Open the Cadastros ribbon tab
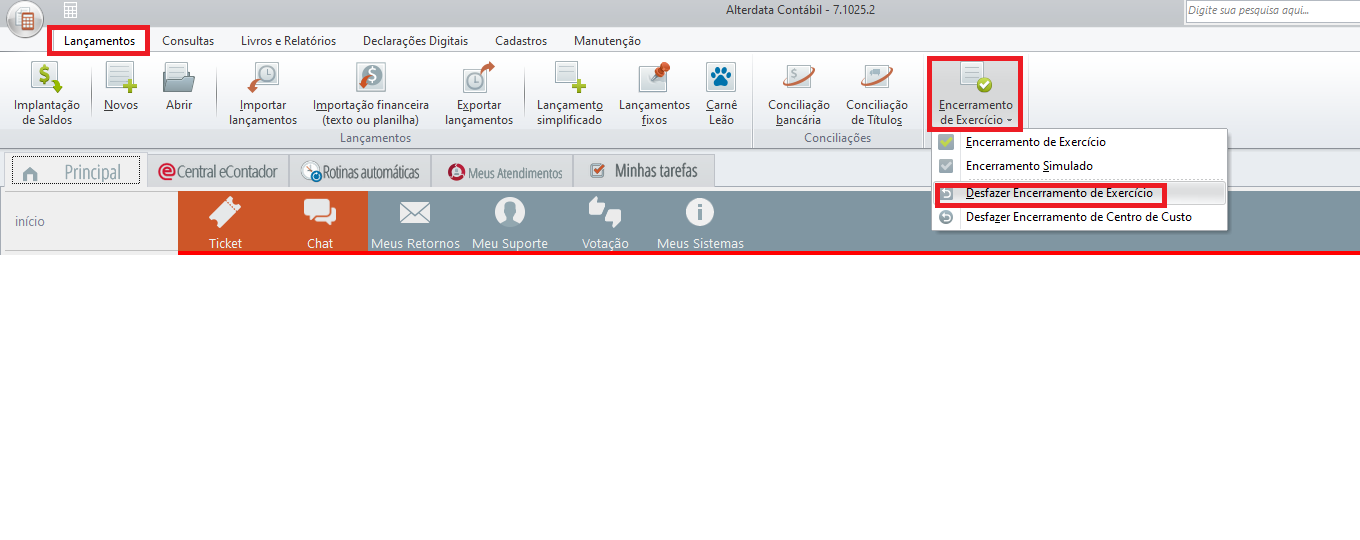 tap(521, 41)
